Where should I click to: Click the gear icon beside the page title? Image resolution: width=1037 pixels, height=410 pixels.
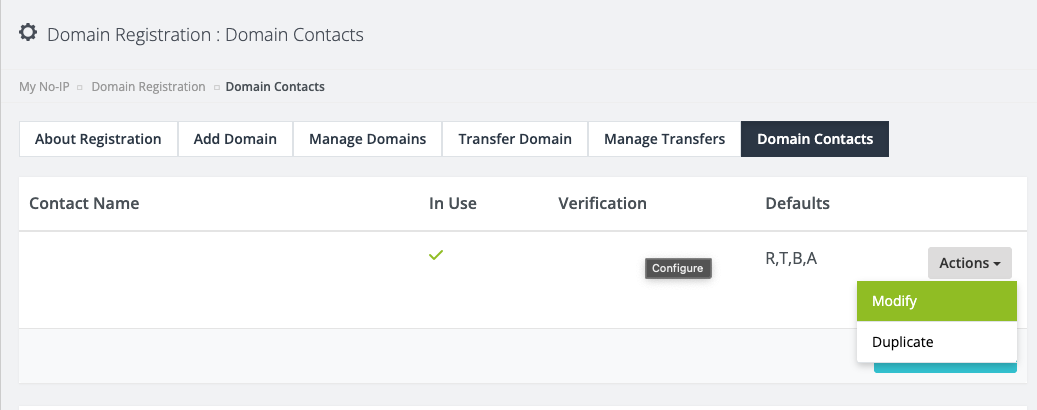28,33
